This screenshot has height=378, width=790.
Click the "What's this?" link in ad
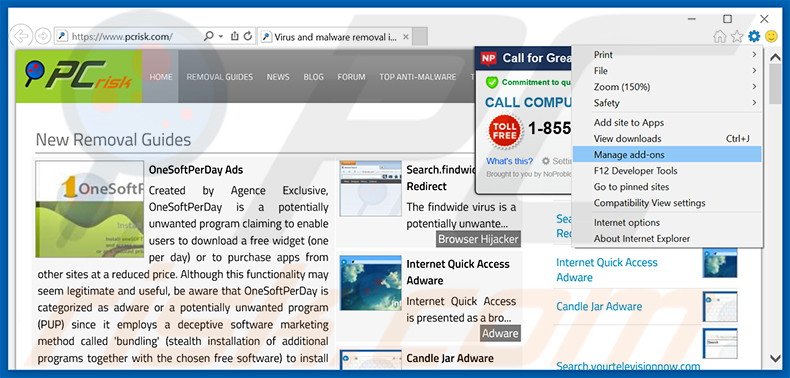pos(509,161)
